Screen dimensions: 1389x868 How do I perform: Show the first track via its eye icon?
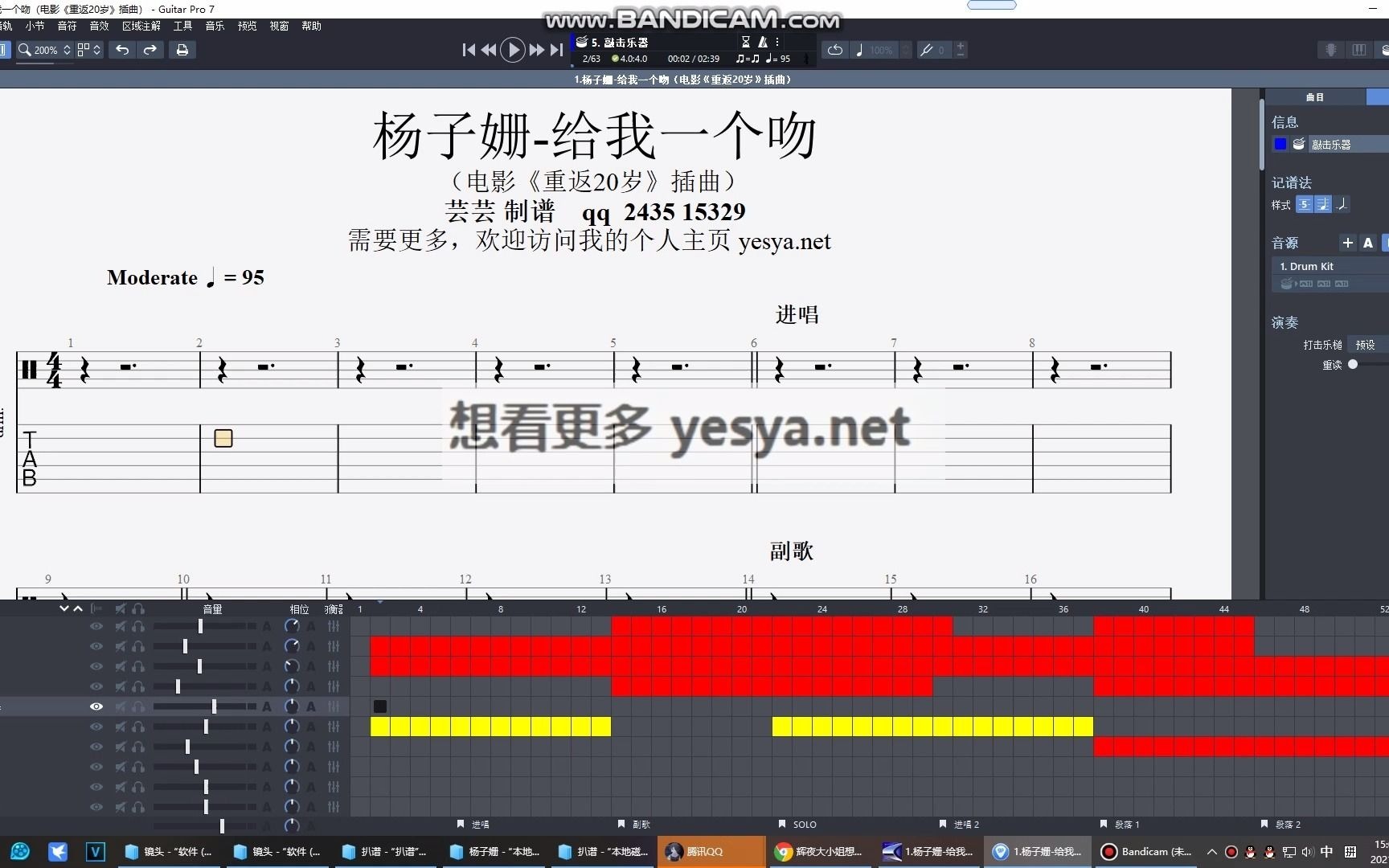[x=96, y=626]
